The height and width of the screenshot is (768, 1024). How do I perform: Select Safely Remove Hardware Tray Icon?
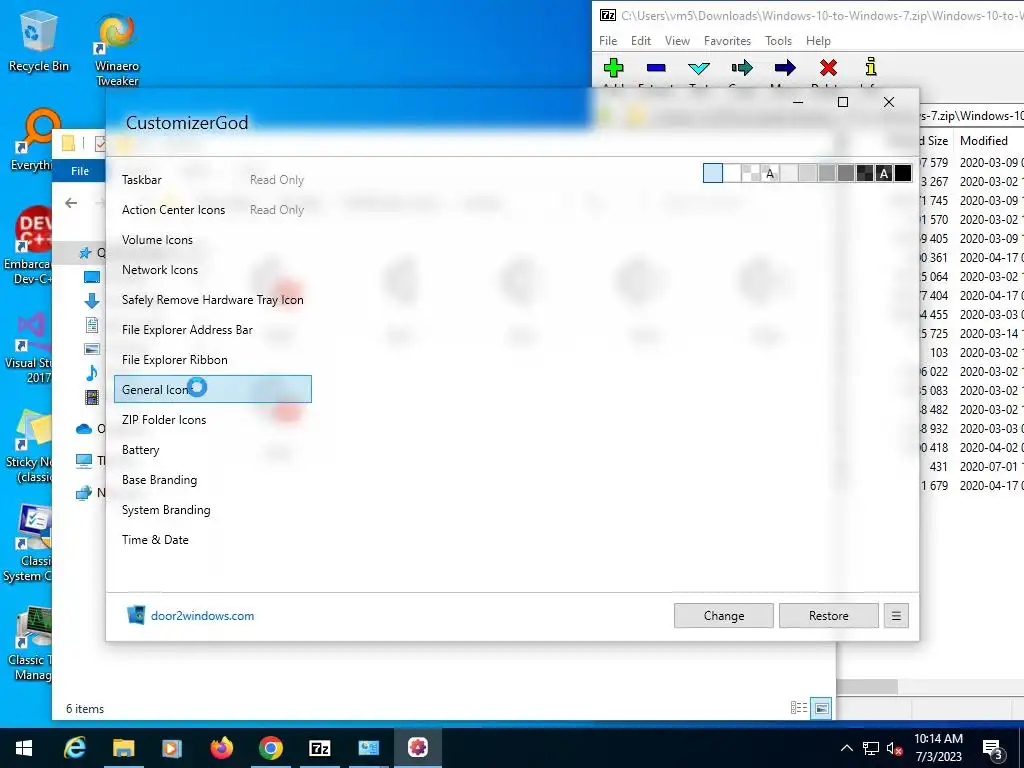coord(213,300)
